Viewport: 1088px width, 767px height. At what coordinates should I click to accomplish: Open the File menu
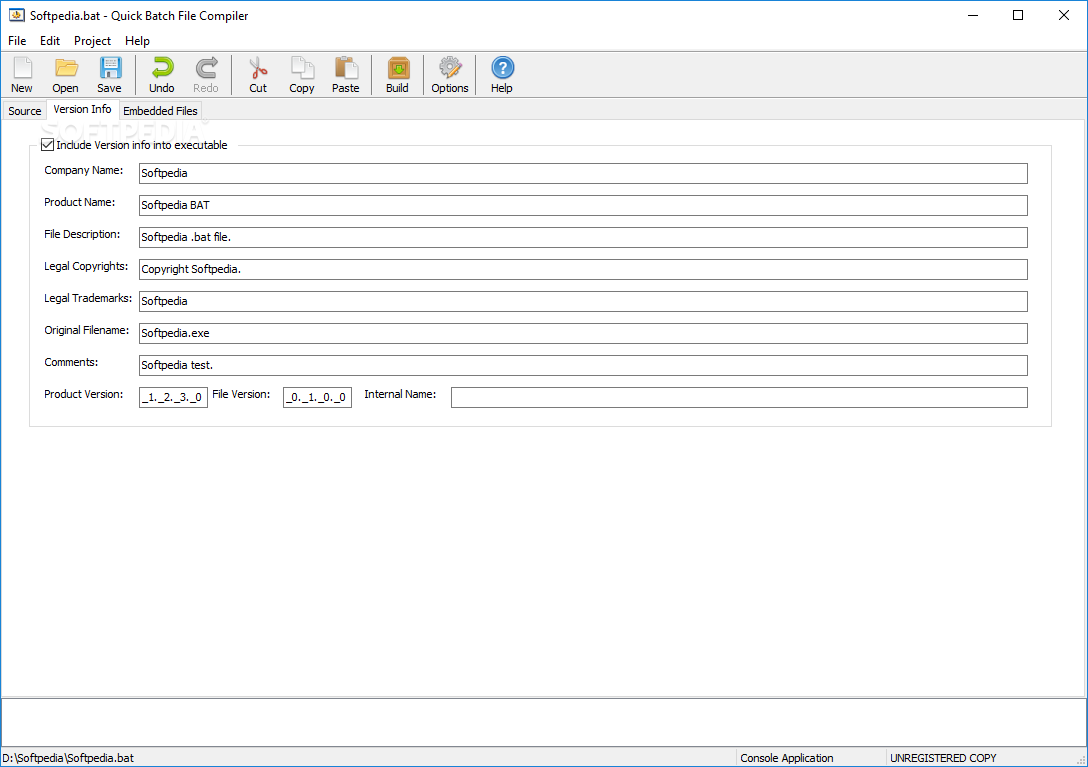click(x=17, y=41)
